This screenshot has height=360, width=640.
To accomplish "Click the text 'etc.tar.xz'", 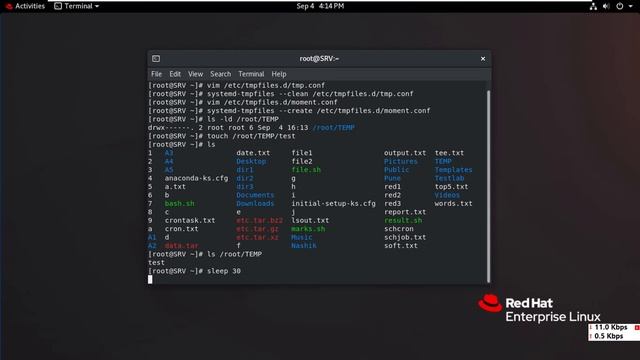I will tap(257, 237).
